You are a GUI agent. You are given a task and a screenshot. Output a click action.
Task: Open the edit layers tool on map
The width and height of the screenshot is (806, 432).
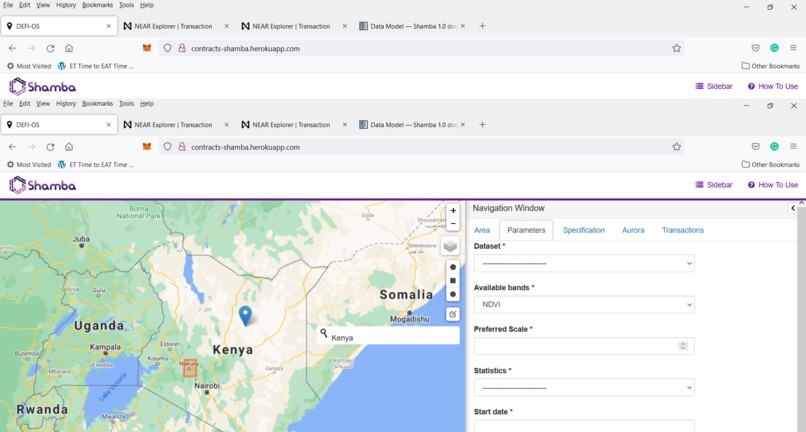(453, 314)
